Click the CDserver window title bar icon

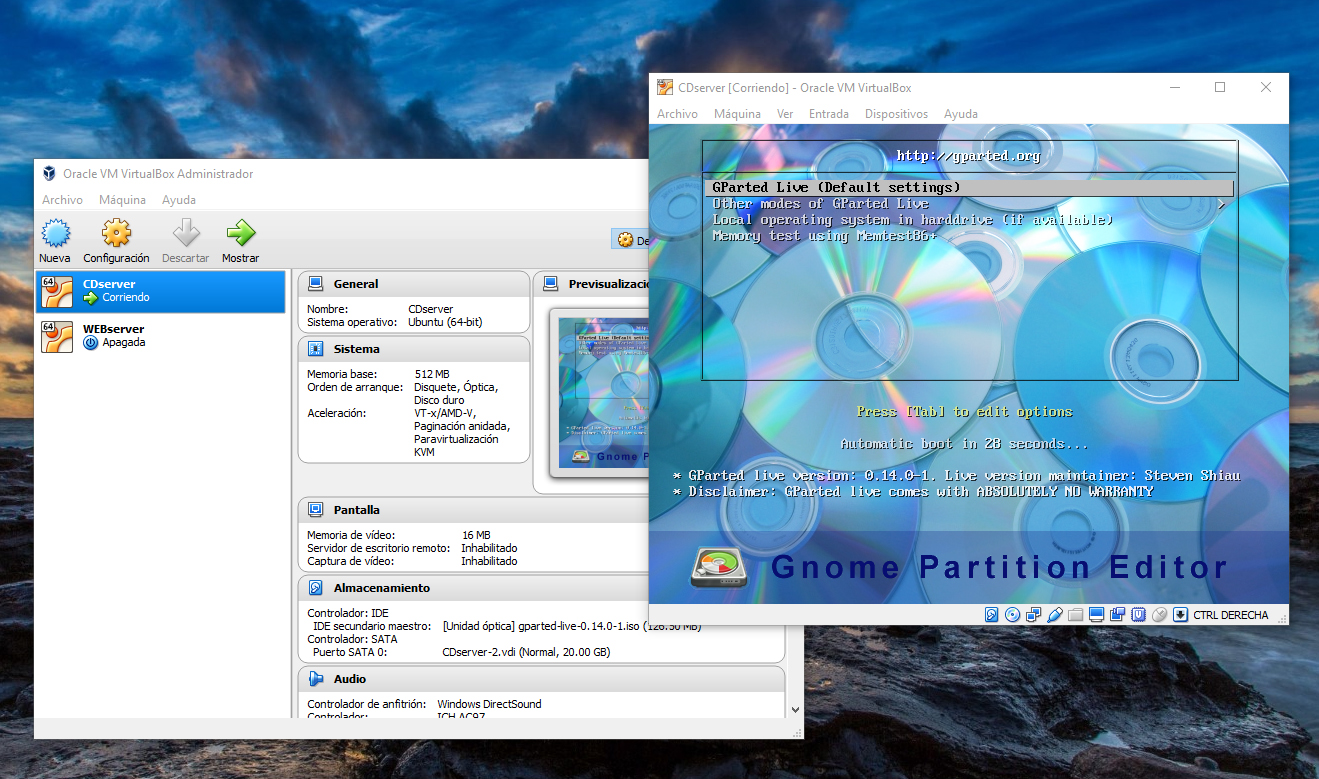pos(665,88)
